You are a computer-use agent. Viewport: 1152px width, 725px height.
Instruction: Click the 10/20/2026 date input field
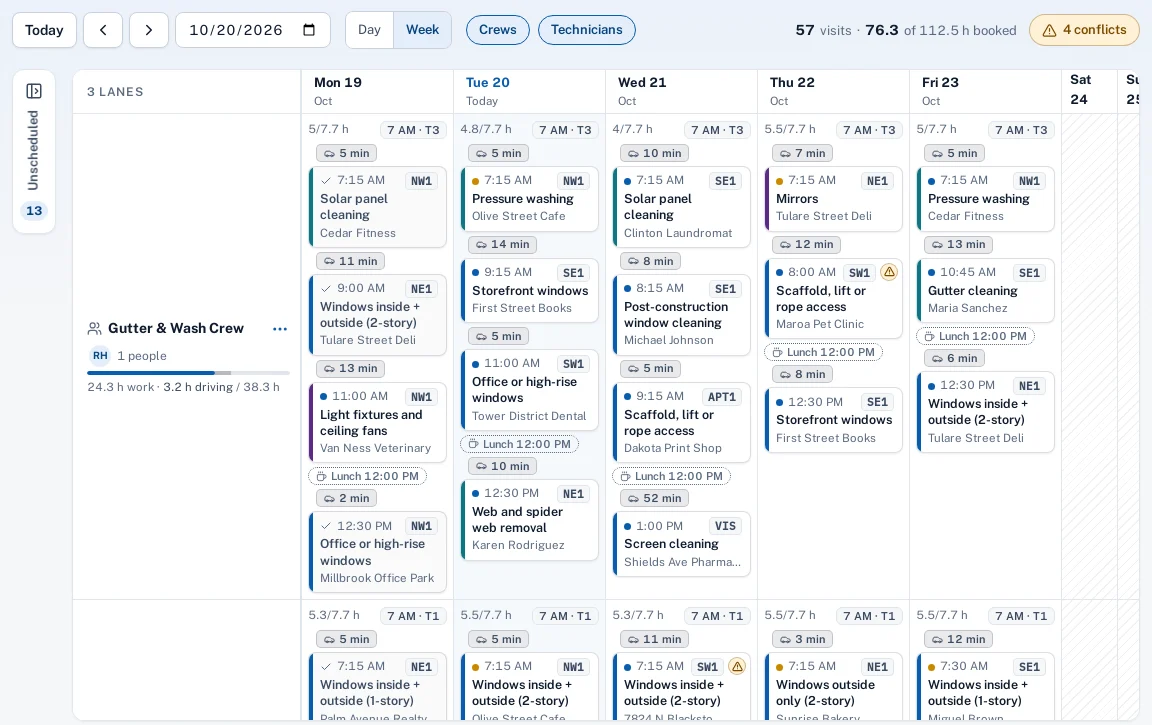(x=253, y=30)
